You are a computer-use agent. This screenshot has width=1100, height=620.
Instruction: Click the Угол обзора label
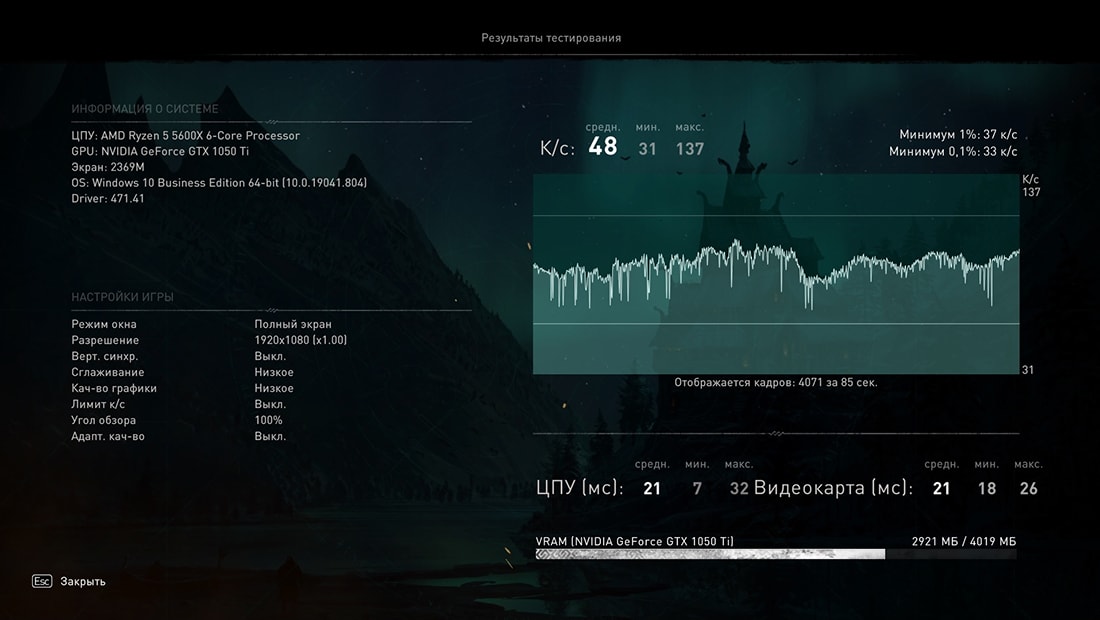coord(103,420)
